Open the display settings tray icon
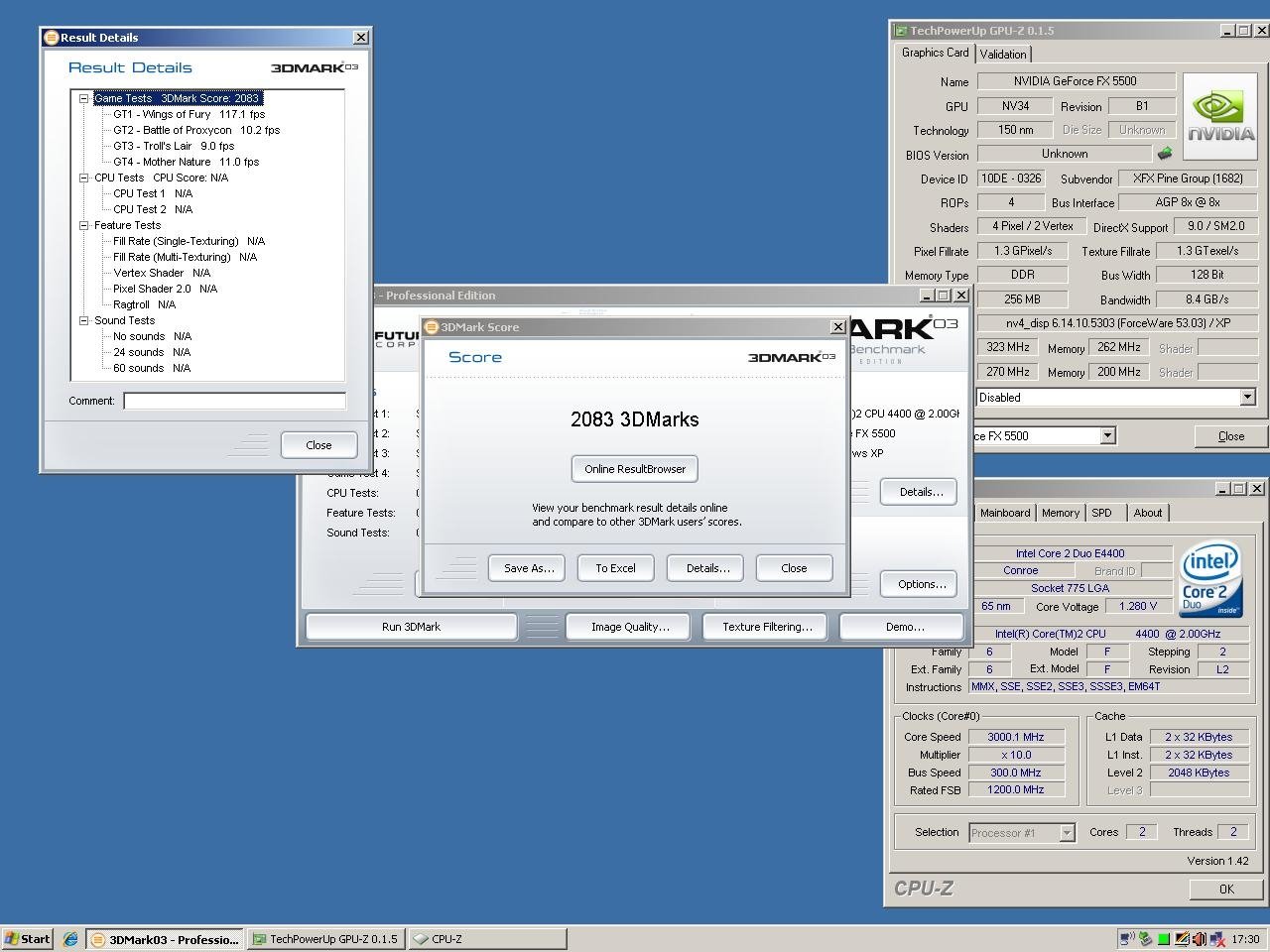Viewport: 1270px width, 952px height. click(x=1182, y=939)
